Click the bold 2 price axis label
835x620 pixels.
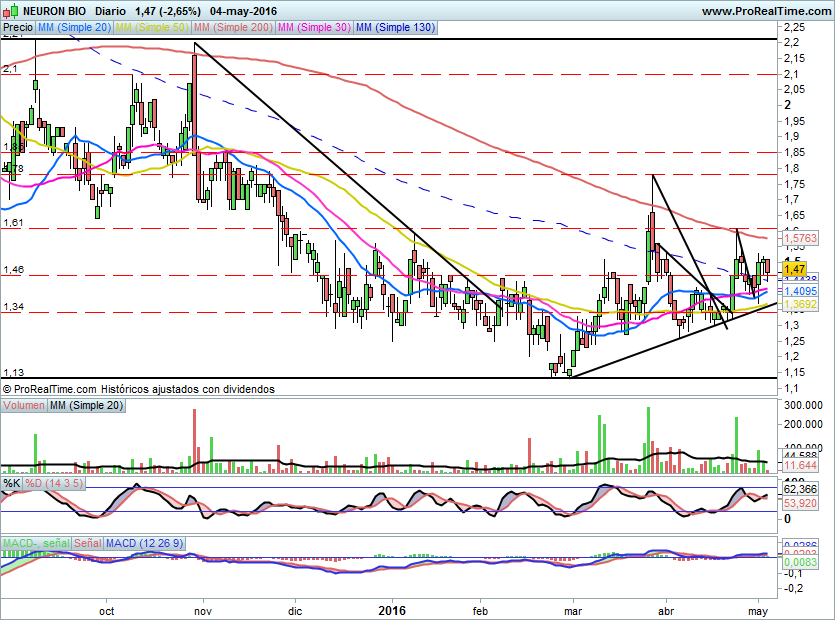point(788,105)
